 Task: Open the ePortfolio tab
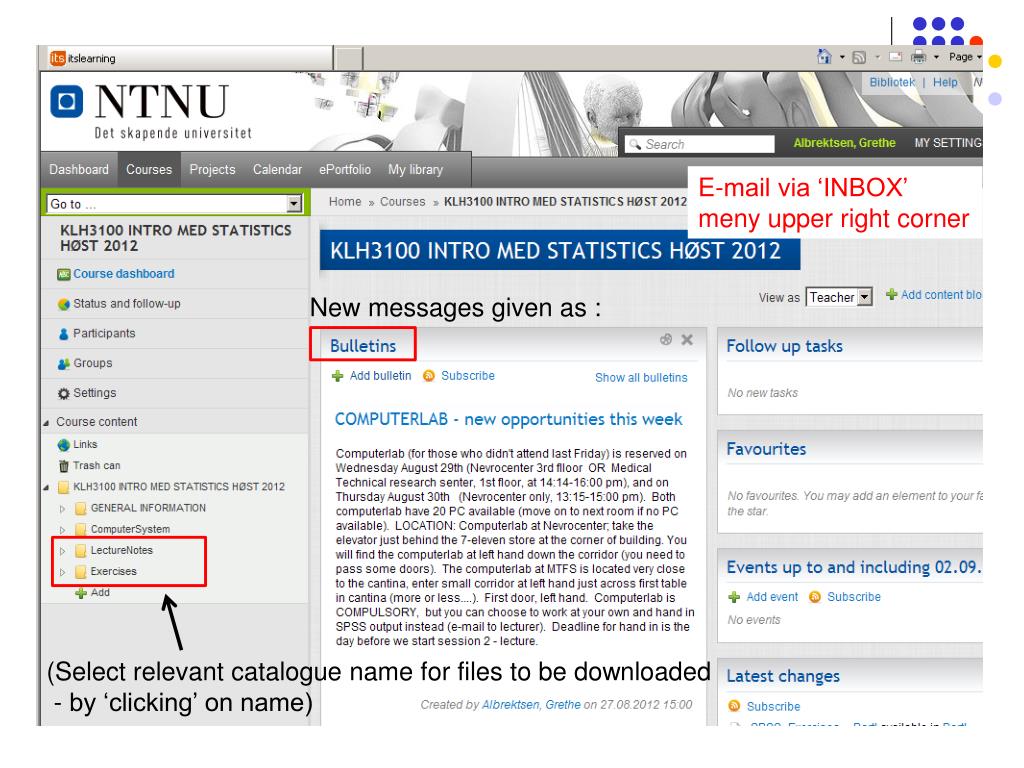point(345,170)
